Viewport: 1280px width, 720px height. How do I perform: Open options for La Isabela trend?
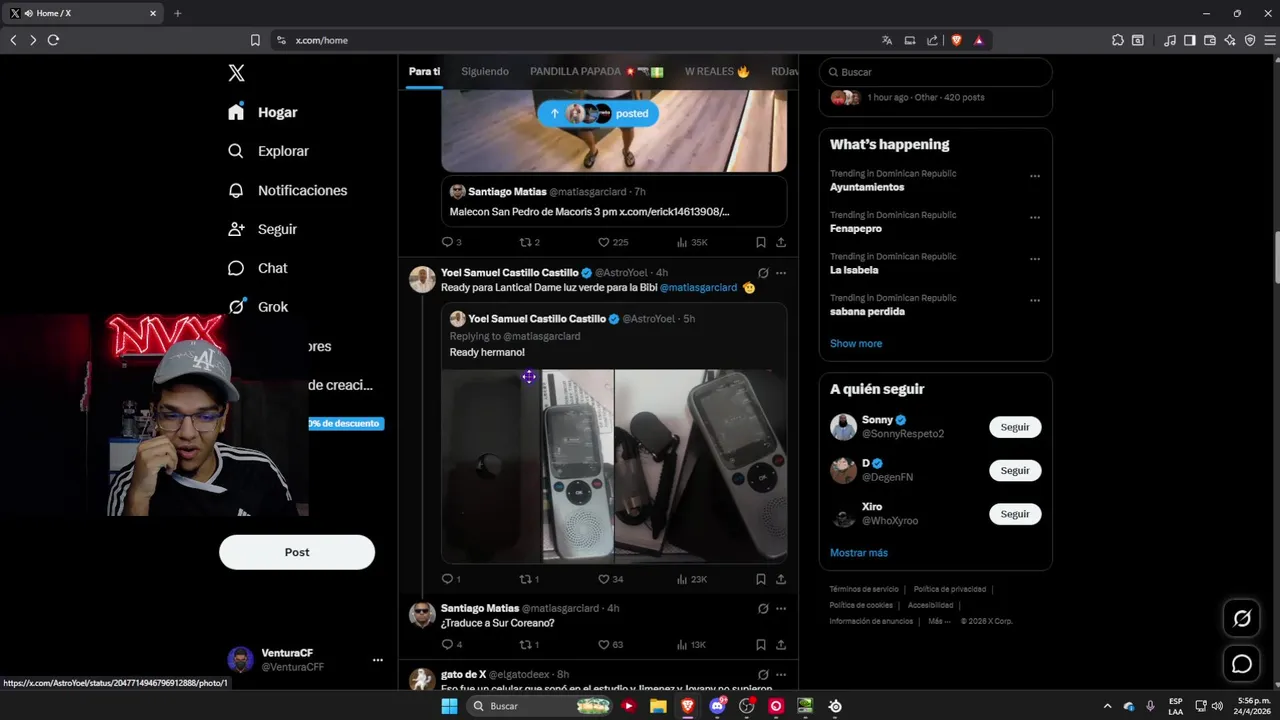pyautogui.click(x=1035, y=259)
